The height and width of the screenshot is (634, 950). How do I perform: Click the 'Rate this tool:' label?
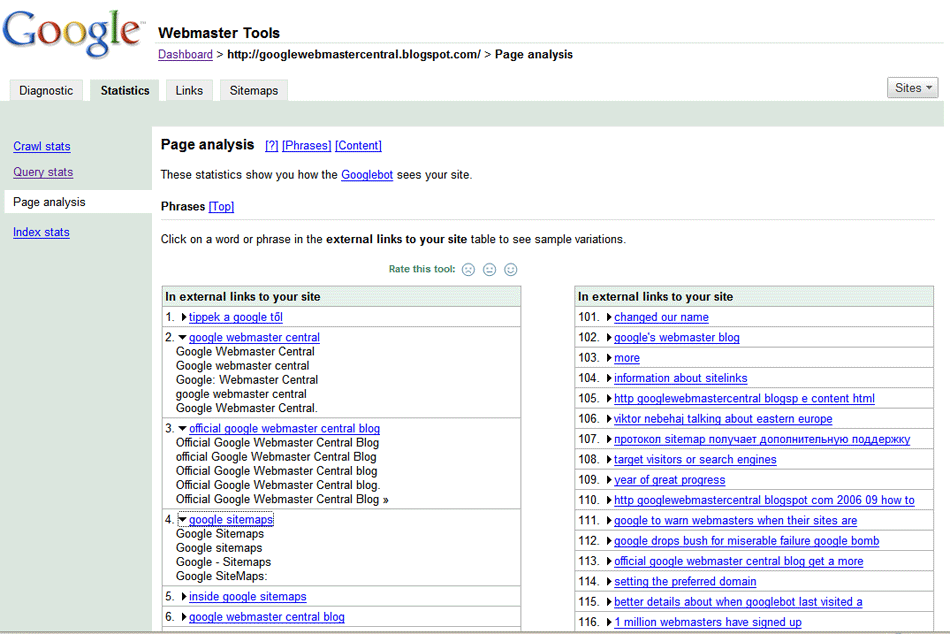pos(422,269)
